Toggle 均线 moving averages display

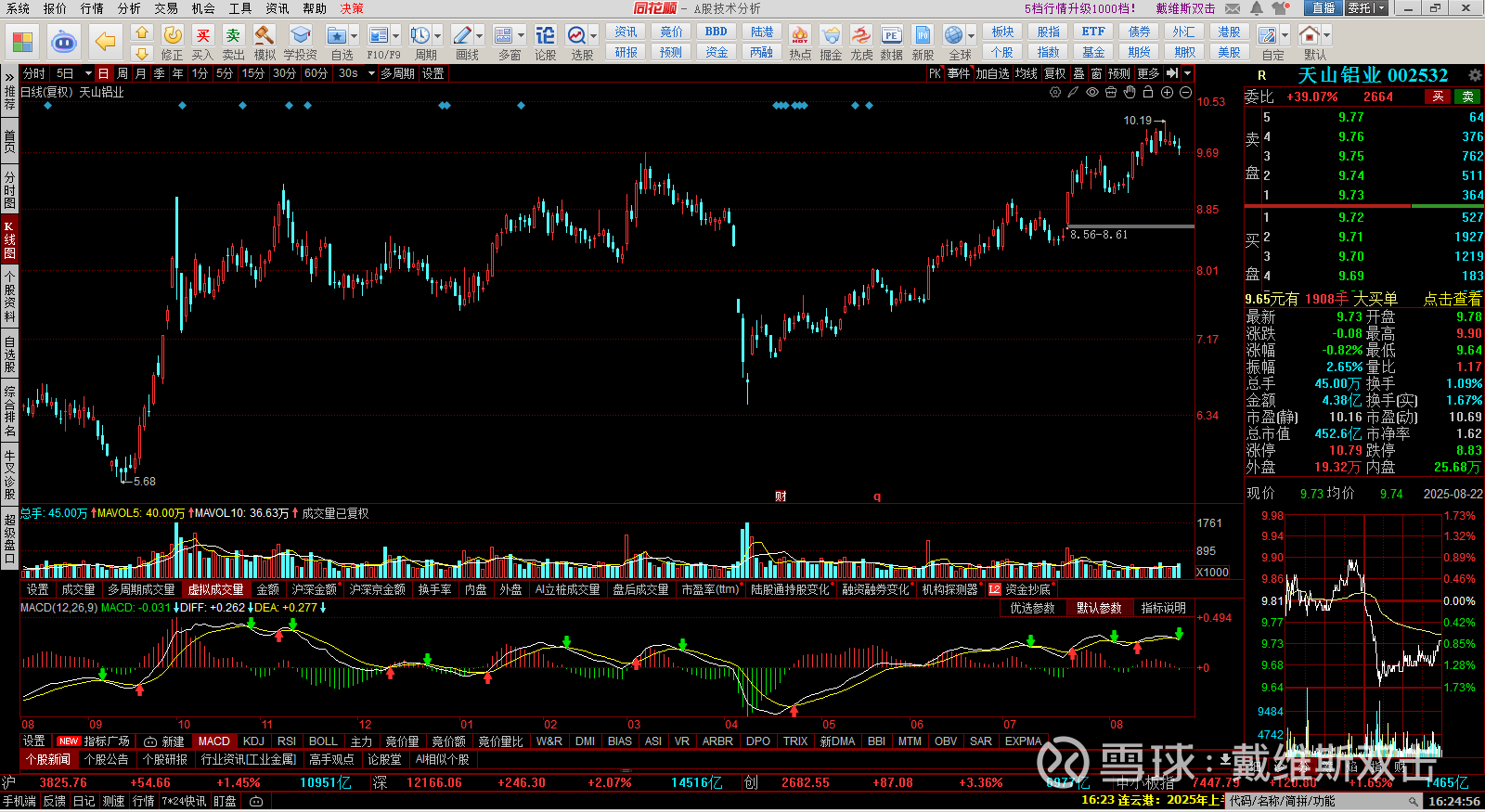(x=1026, y=73)
